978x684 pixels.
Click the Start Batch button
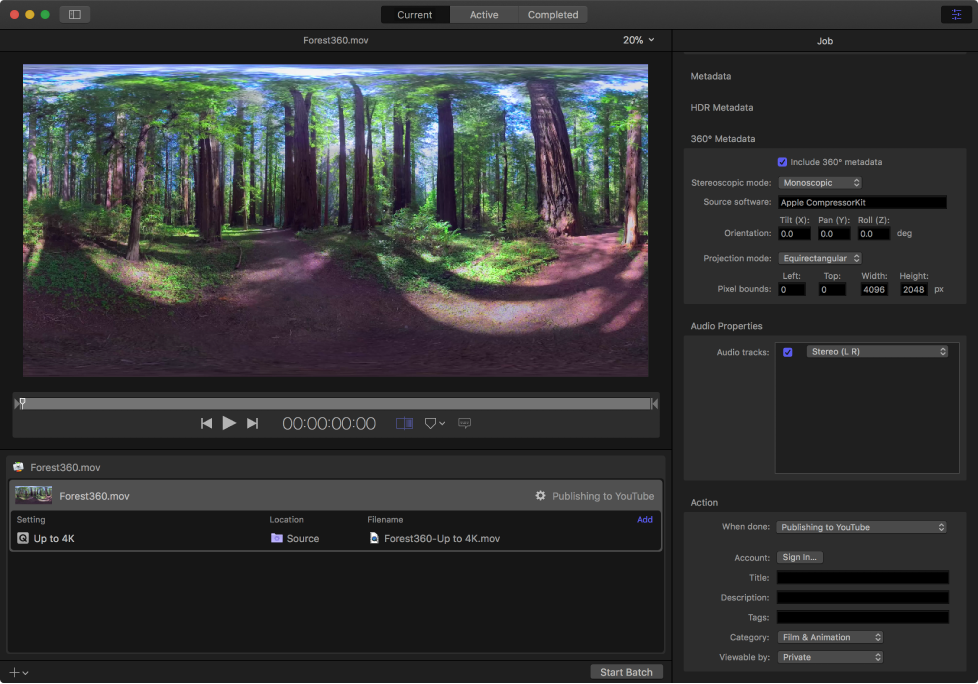coord(626,672)
